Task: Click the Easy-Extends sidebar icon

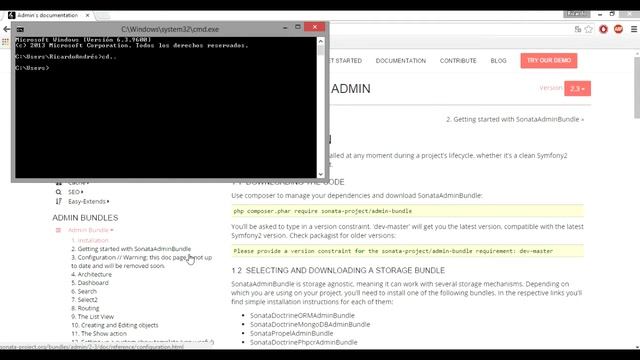Action: point(58,201)
